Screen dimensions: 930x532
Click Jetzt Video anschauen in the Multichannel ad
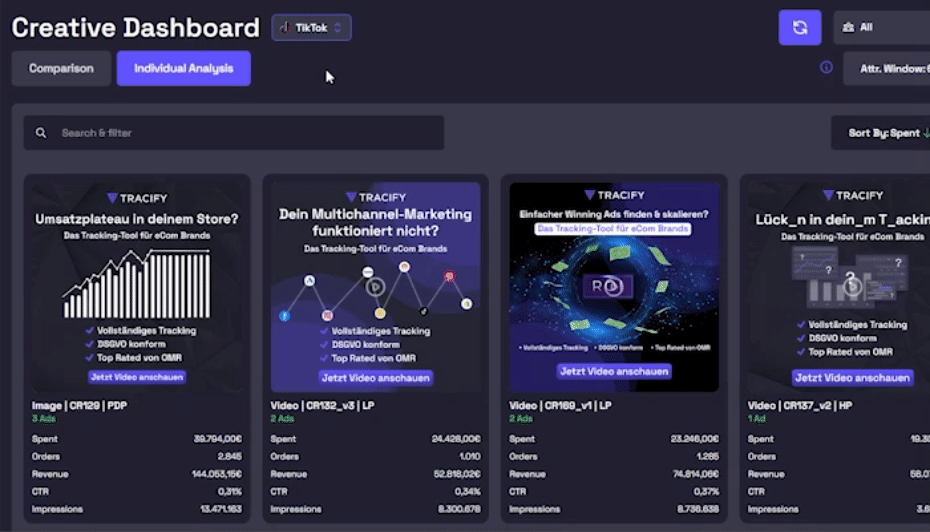[x=375, y=378]
